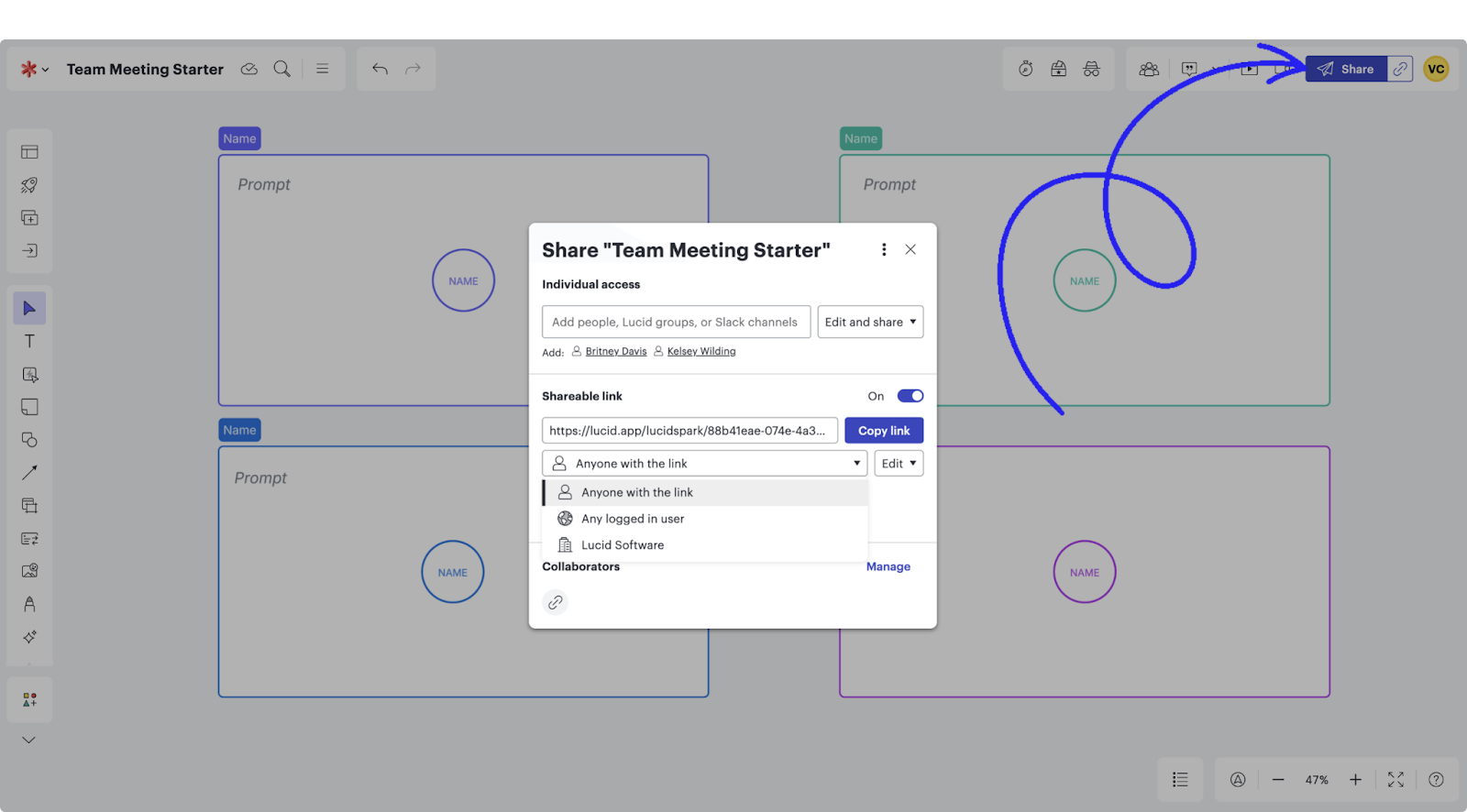Open the outline list panel
This screenshot has width=1467, height=812.
coord(1180,780)
